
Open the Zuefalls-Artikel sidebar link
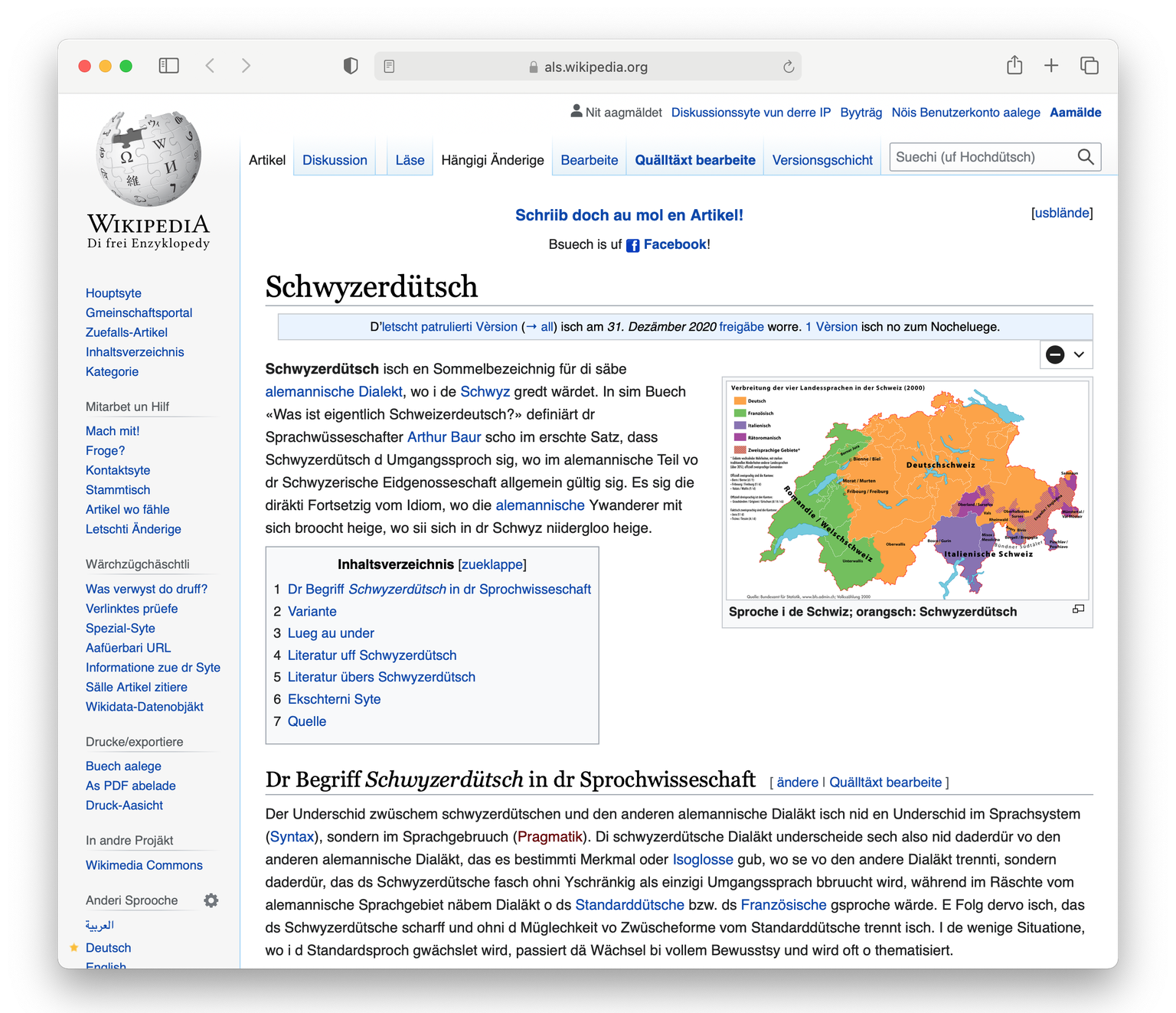point(126,332)
